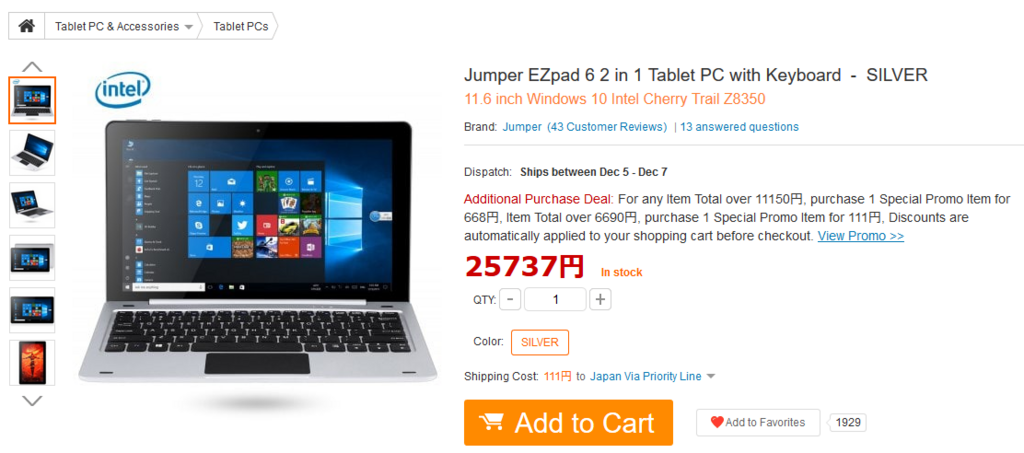Decrease quantity with minus button
The height and width of the screenshot is (453, 1024).
(510, 300)
